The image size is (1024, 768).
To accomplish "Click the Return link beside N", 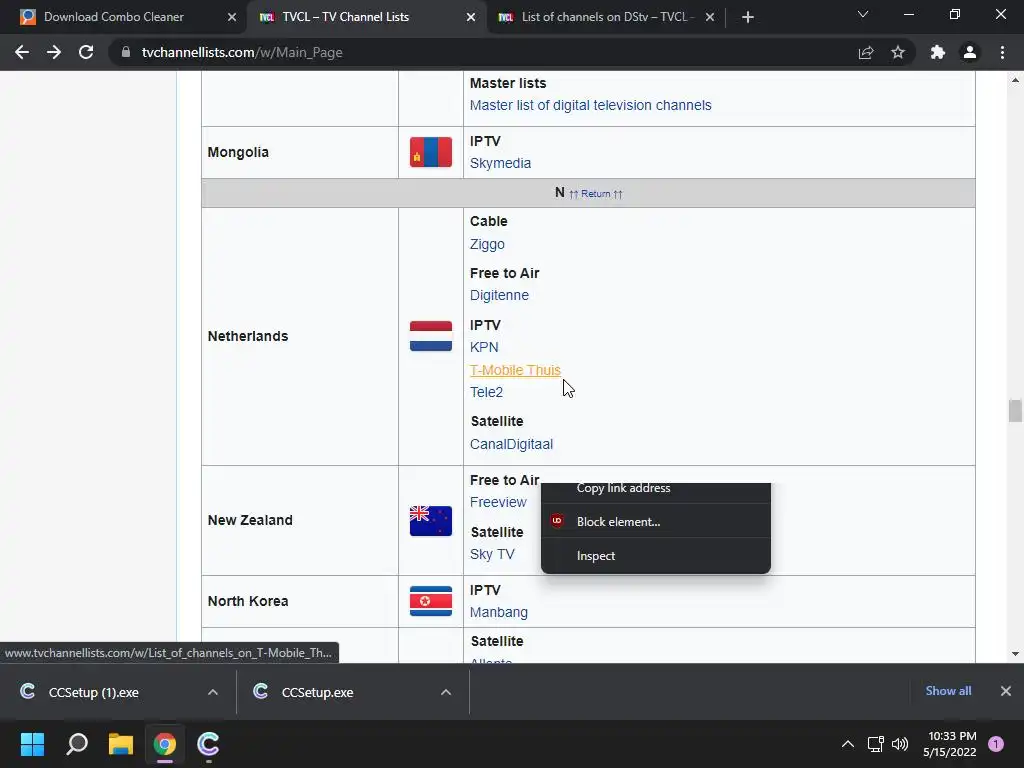I will [x=596, y=194].
